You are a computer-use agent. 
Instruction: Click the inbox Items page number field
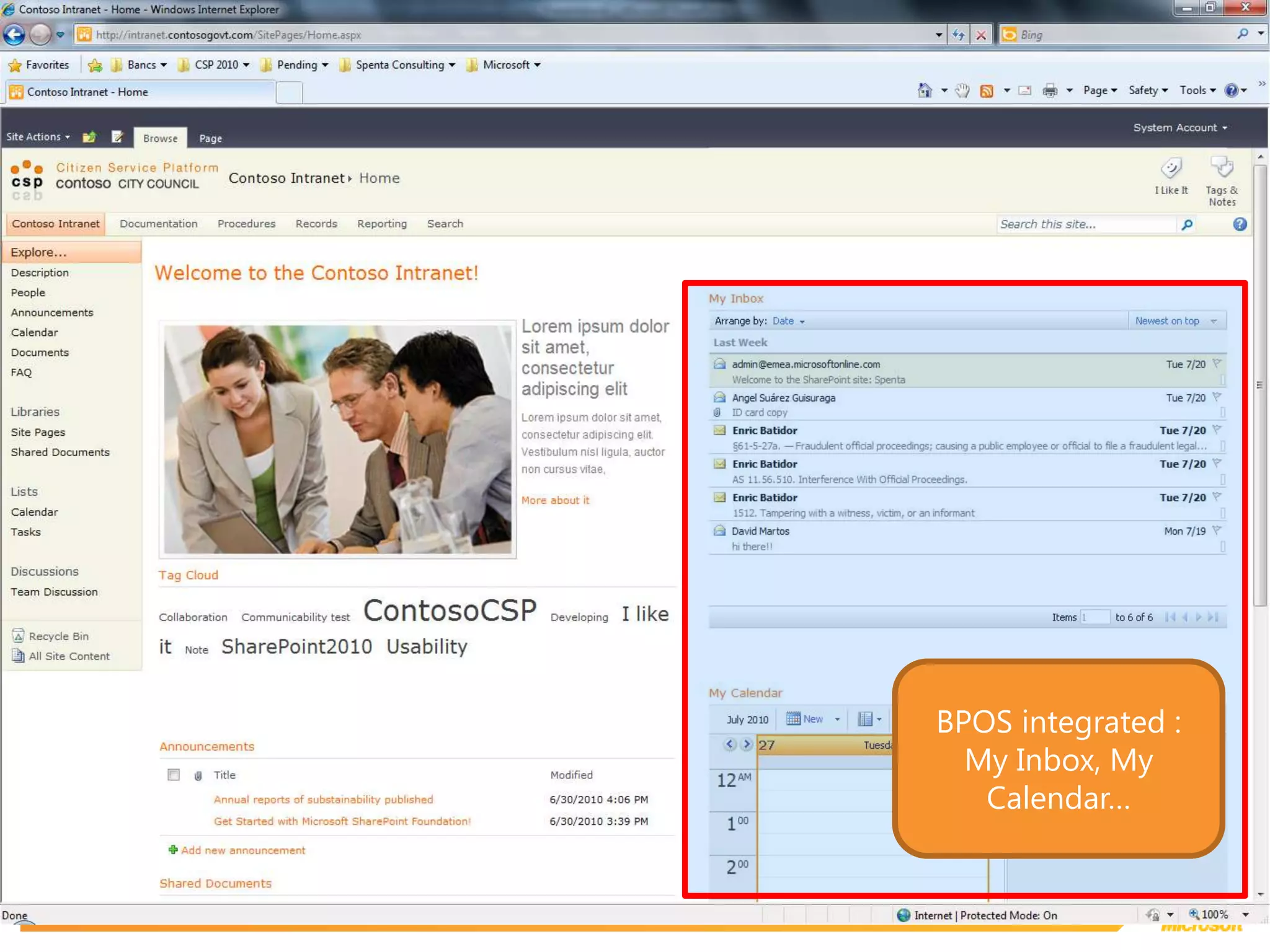coord(1095,617)
